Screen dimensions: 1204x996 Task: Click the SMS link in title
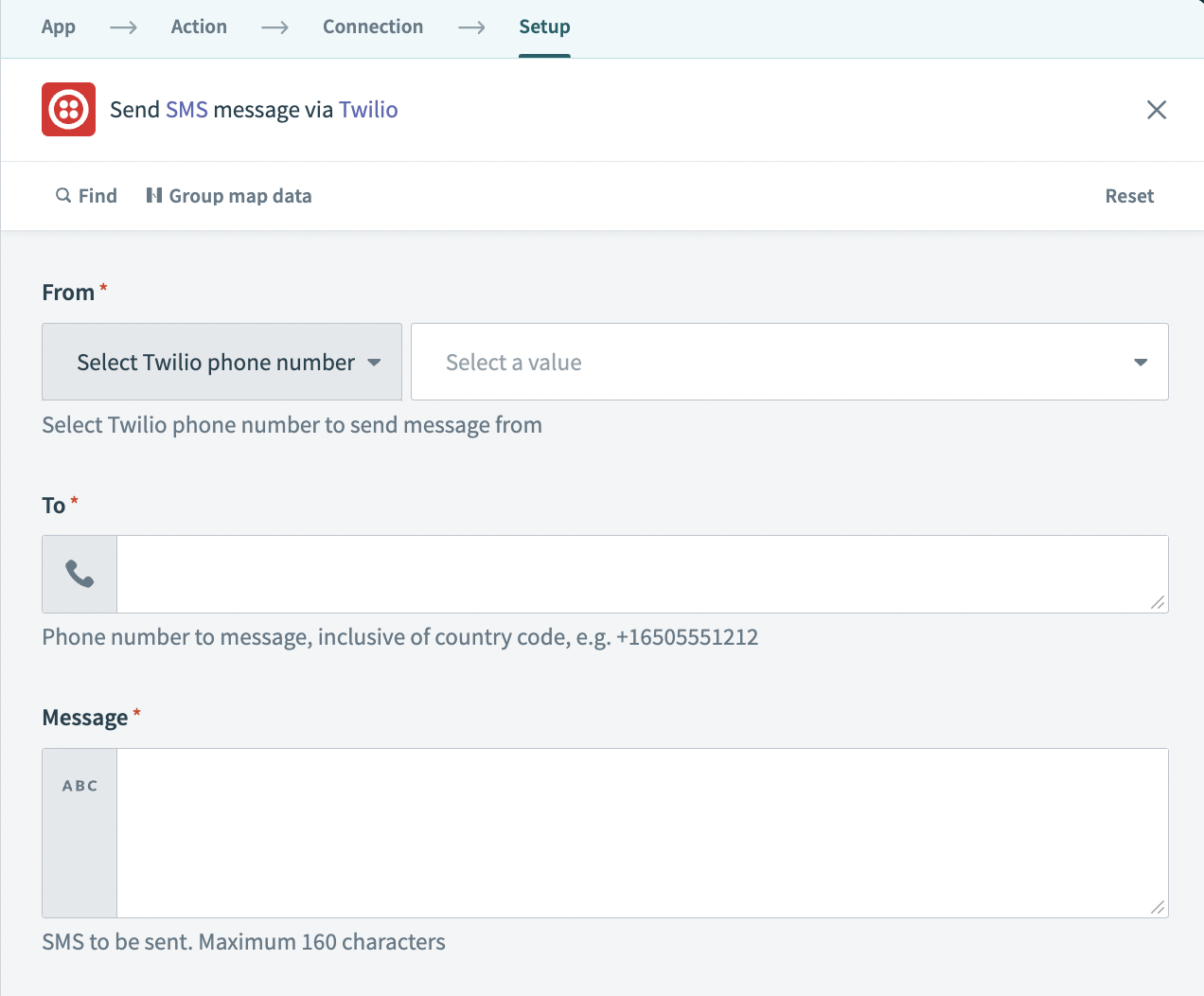pyautogui.click(x=186, y=110)
